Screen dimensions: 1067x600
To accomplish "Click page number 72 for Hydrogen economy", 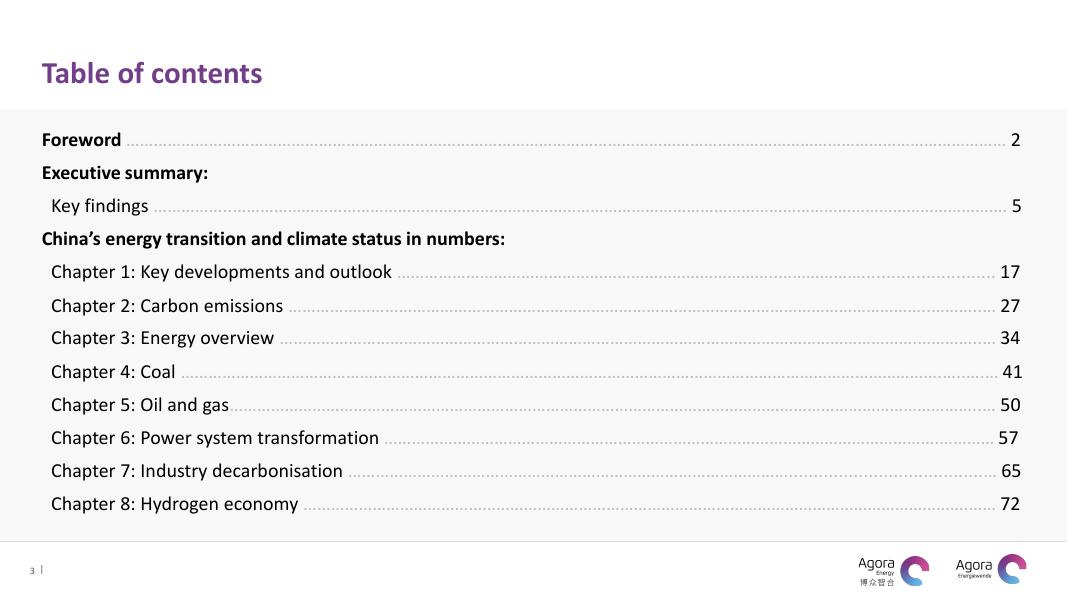I will [x=1010, y=504].
